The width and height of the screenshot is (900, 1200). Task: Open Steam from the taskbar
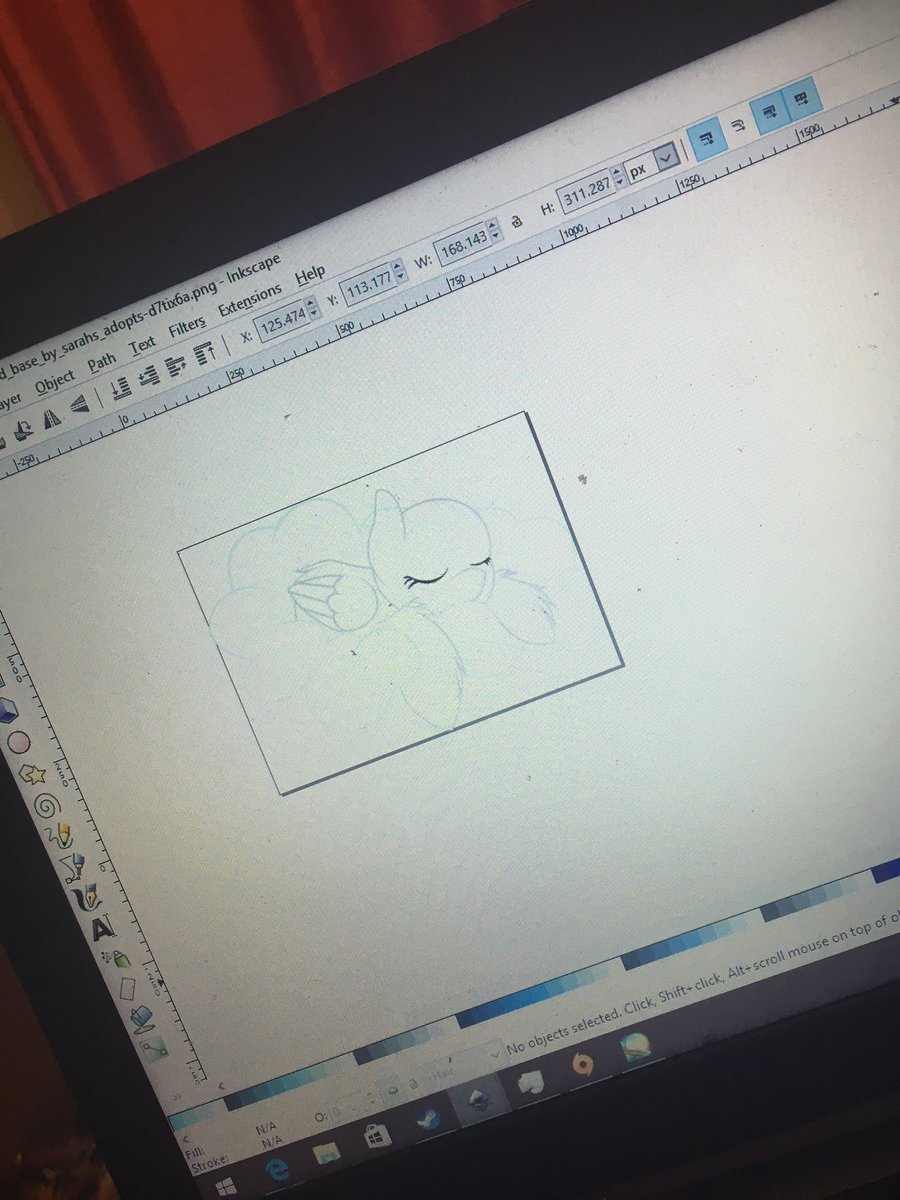tap(429, 1120)
